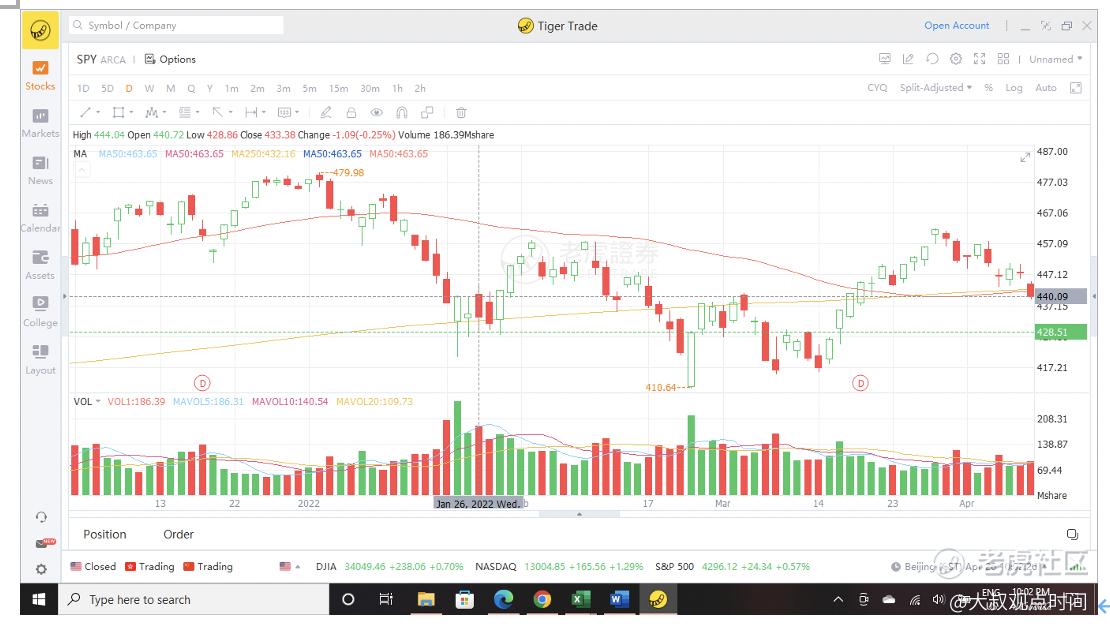
Task: Open the Calendar section in sidebar
Action: coord(40,218)
